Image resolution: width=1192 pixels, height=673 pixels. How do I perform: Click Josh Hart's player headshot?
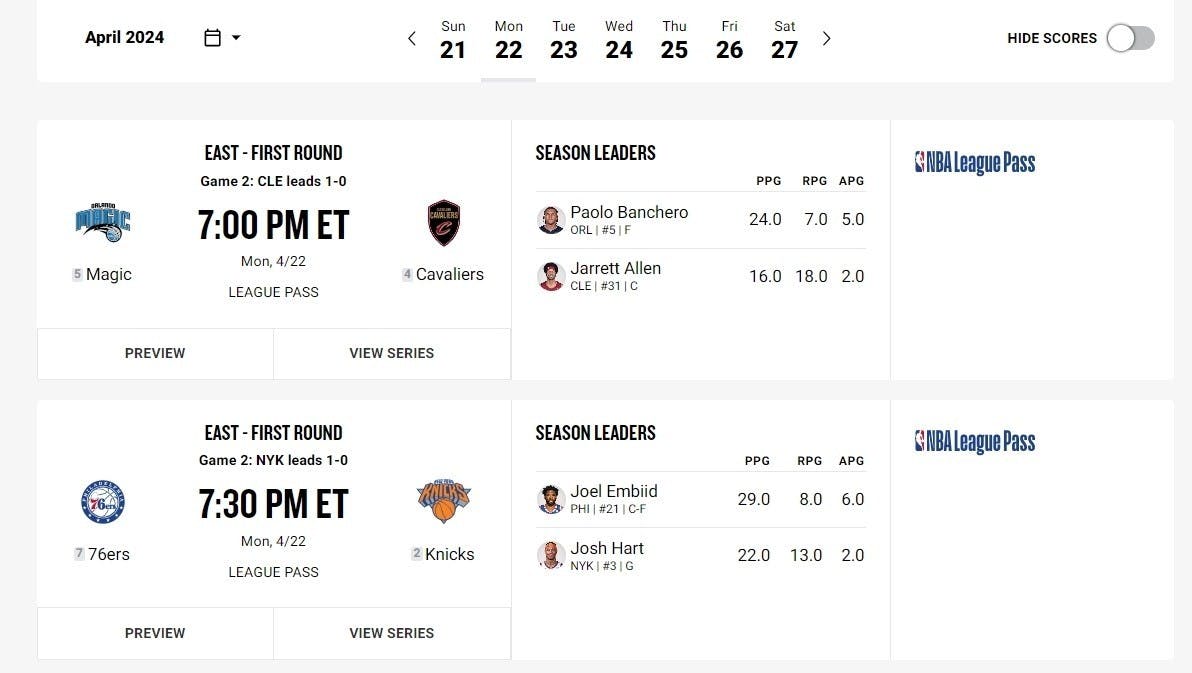(x=551, y=556)
